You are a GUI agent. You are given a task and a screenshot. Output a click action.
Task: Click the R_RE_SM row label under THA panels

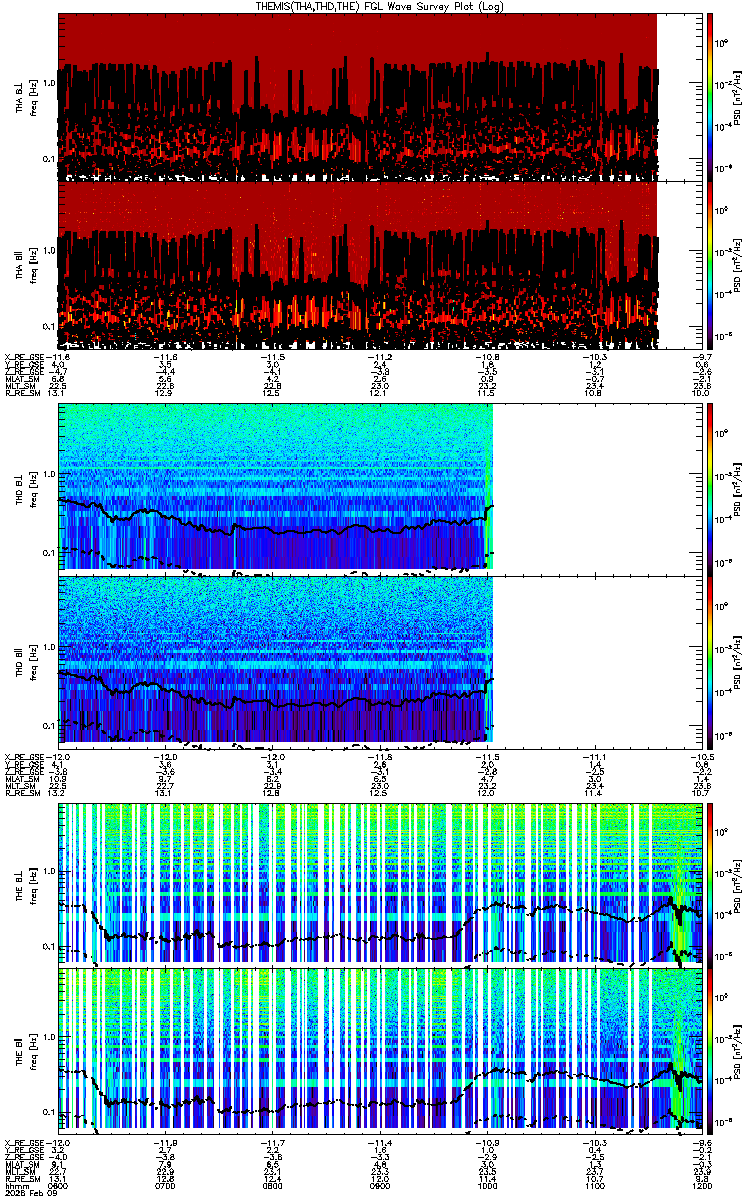click(x=24, y=393)
